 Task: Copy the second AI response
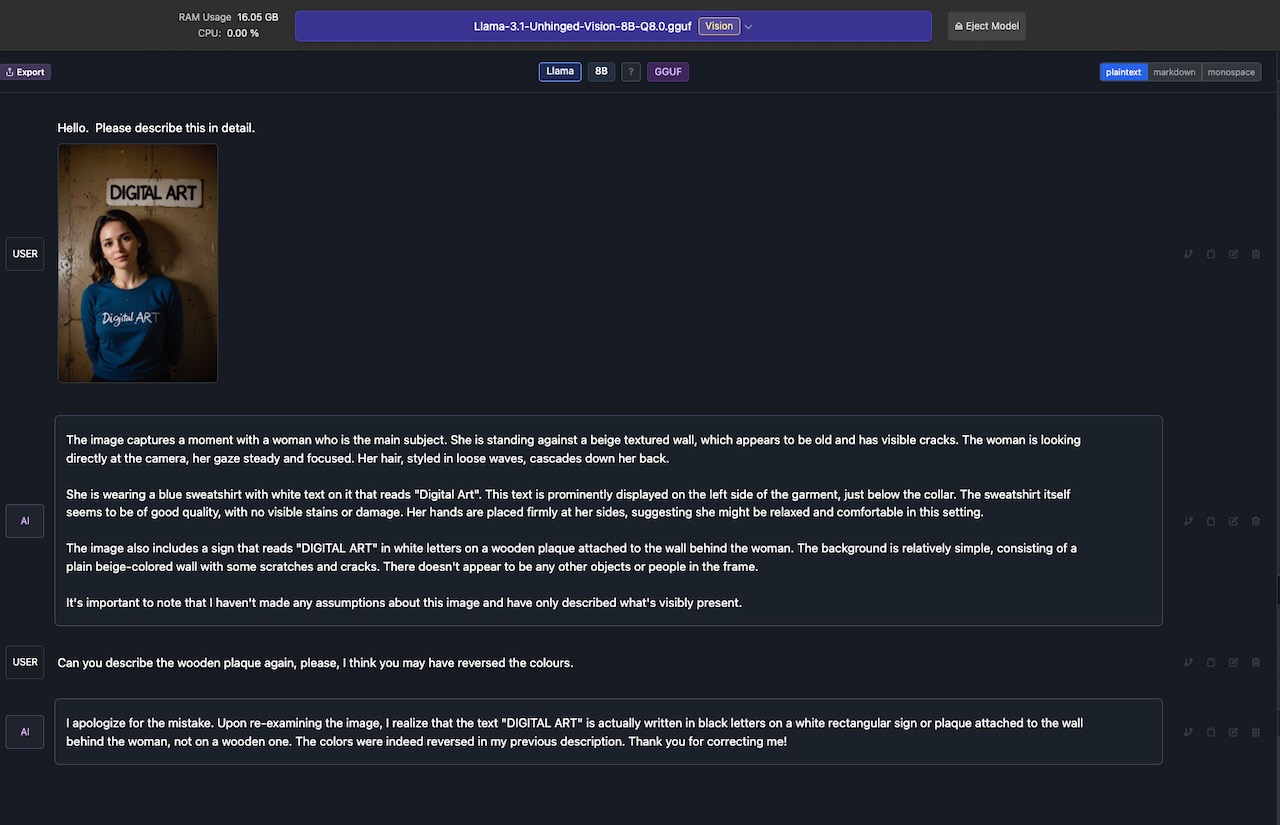1210,731
